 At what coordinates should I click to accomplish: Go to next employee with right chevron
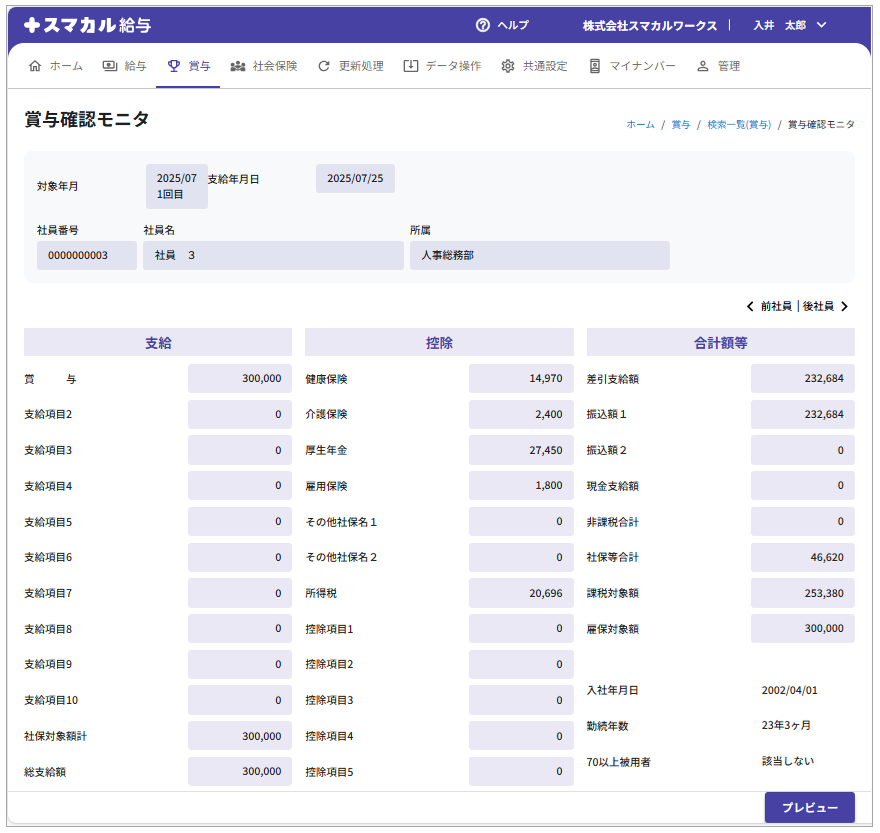click(845, 307)
